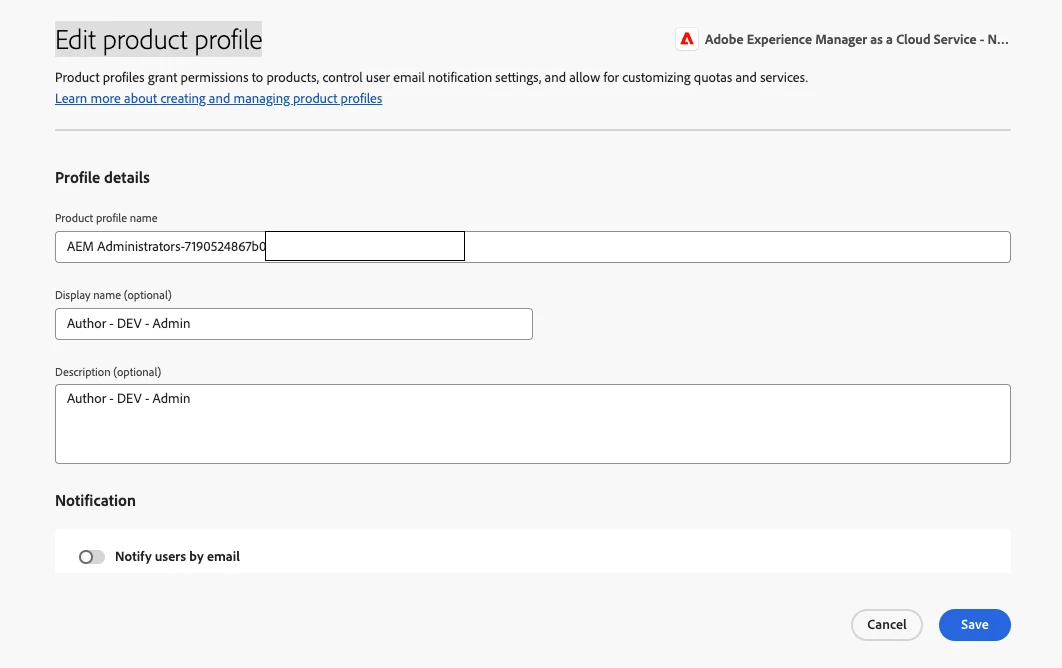Click the Product profile name label
This screenshot has width=1062, height=668.
(106, 218)
